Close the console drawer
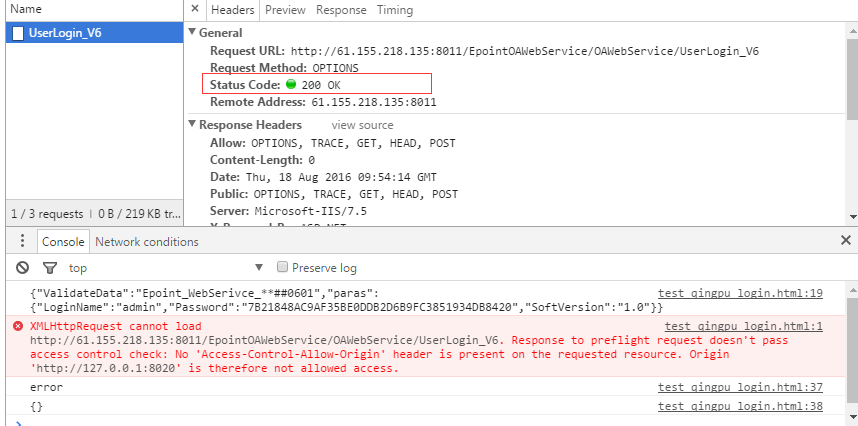The image size is (858, 426). coord(845,240)
